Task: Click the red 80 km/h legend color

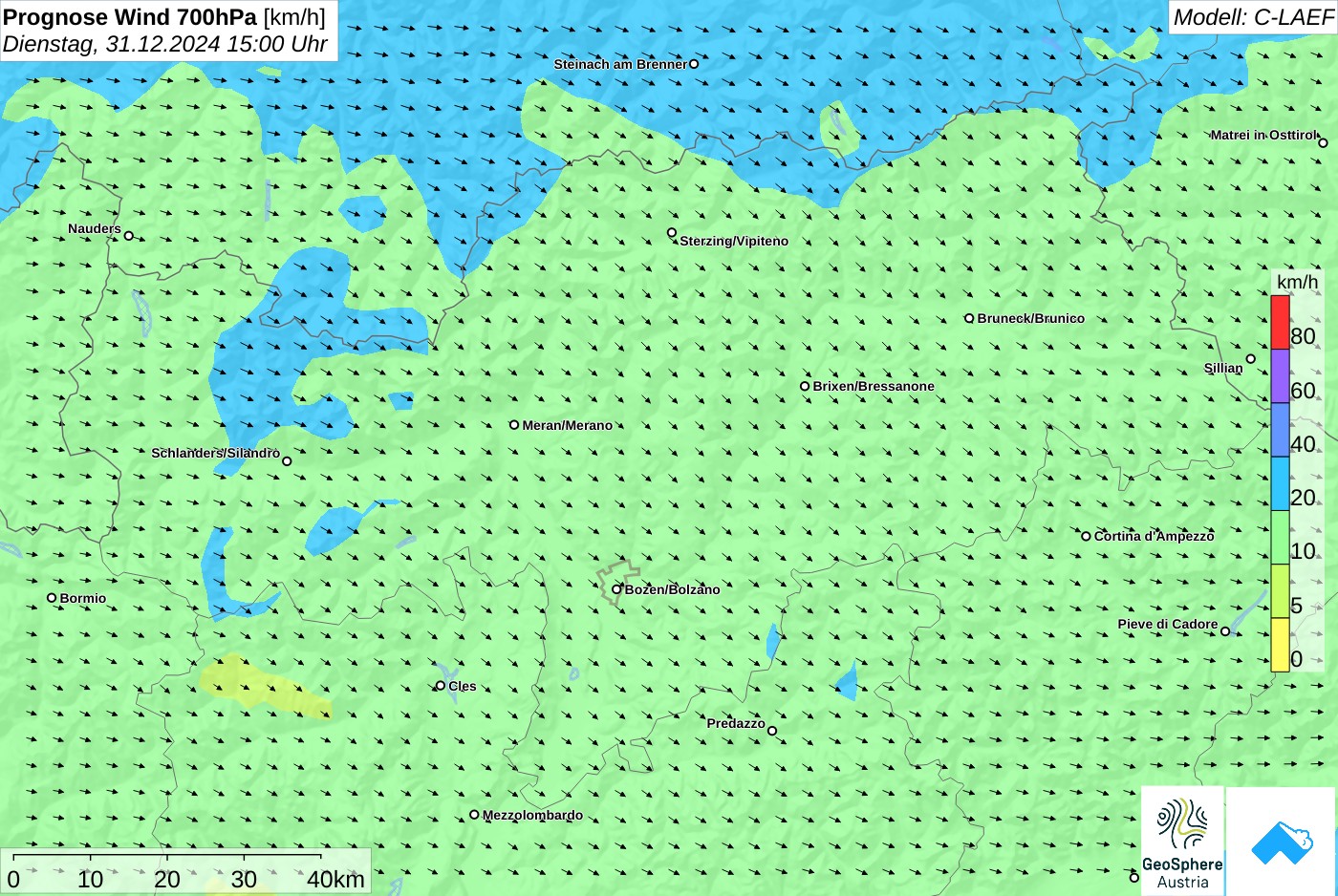Action: 1280,323
